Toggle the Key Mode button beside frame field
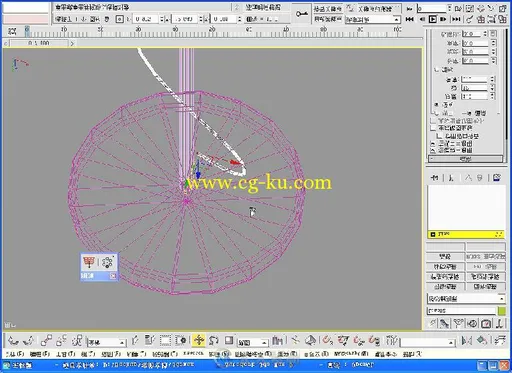Viewport: 512px width, 373px height. (409, 9)
